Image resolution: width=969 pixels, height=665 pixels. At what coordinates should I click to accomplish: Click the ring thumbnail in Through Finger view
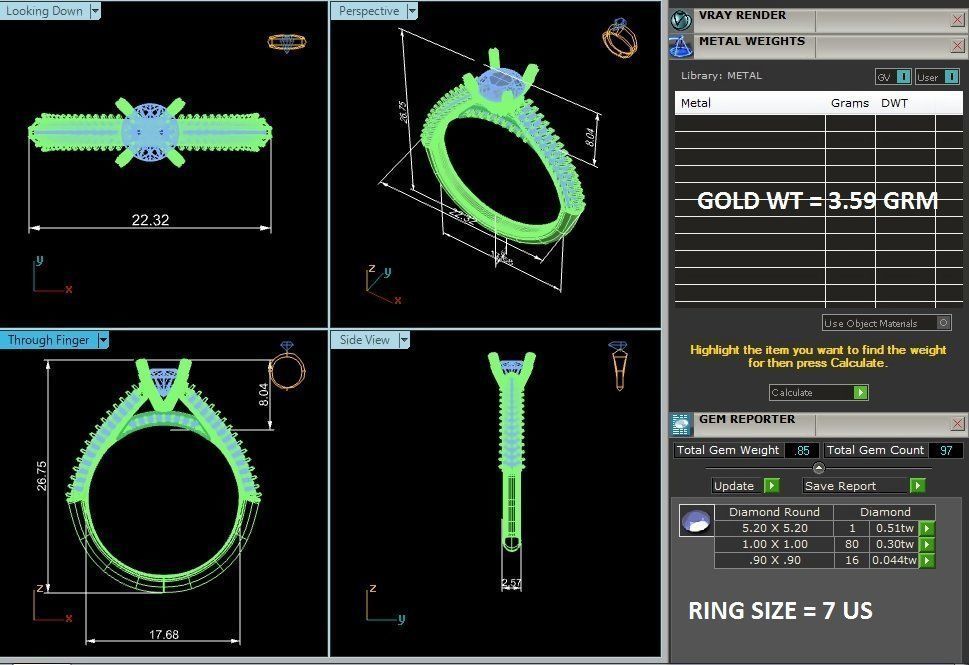click(287, 365)
